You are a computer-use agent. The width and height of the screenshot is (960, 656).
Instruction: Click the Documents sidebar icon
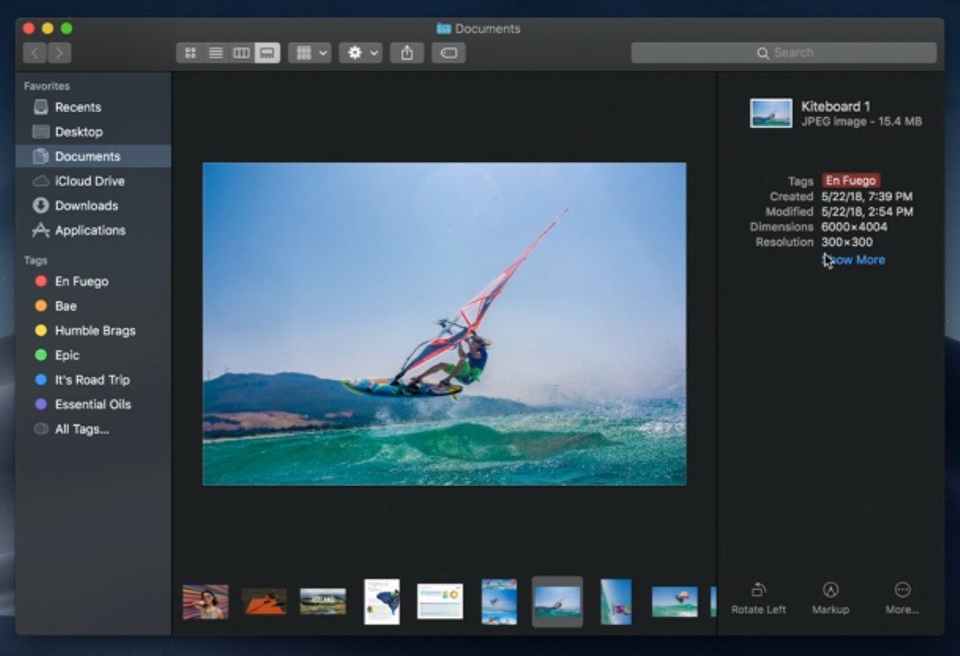(x=41, y=156)
